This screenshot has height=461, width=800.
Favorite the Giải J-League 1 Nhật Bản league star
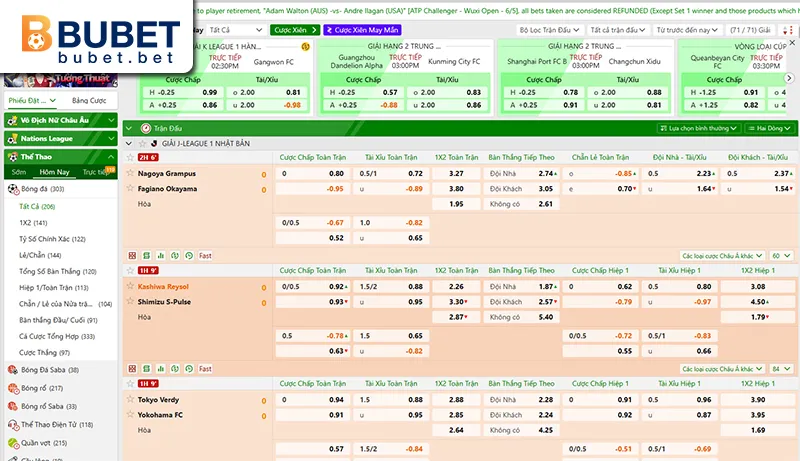142,144
